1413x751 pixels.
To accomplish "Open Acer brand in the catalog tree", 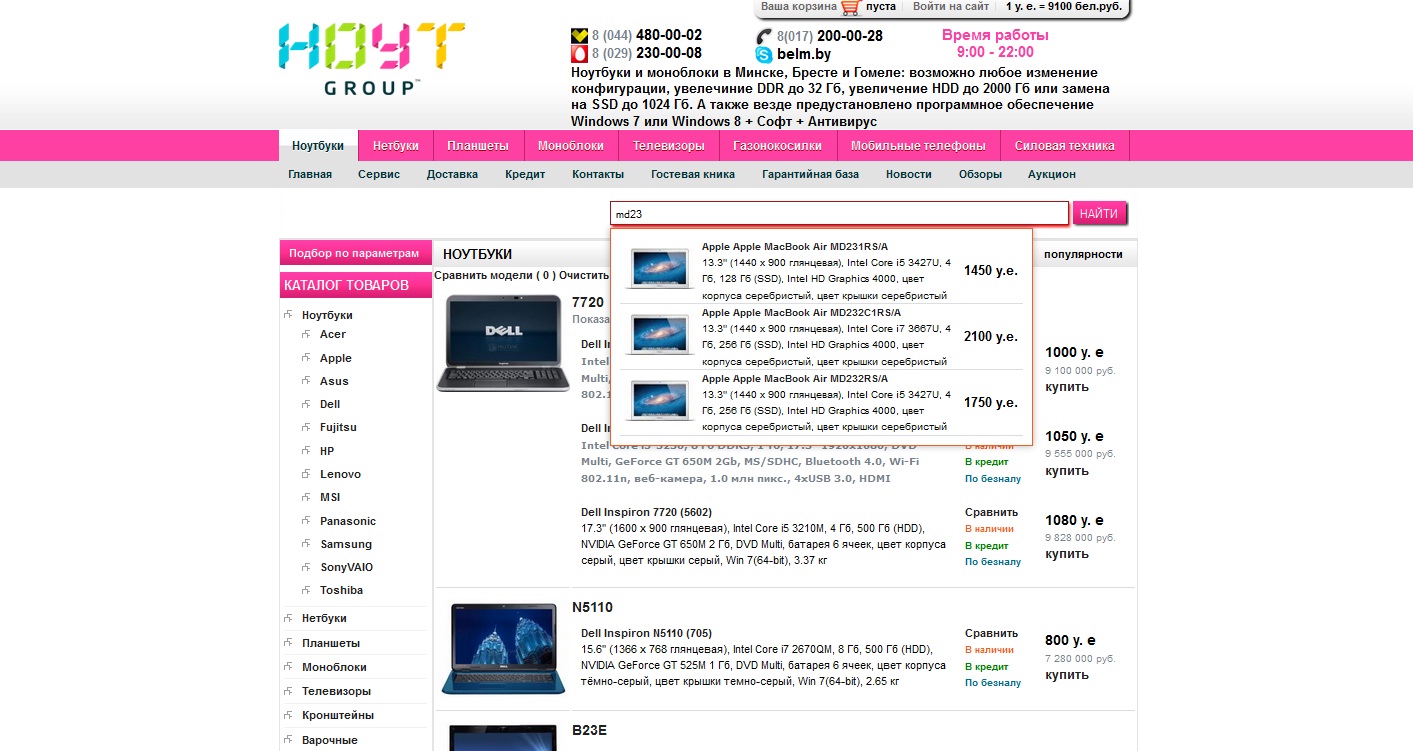I will tap(333, 334).
